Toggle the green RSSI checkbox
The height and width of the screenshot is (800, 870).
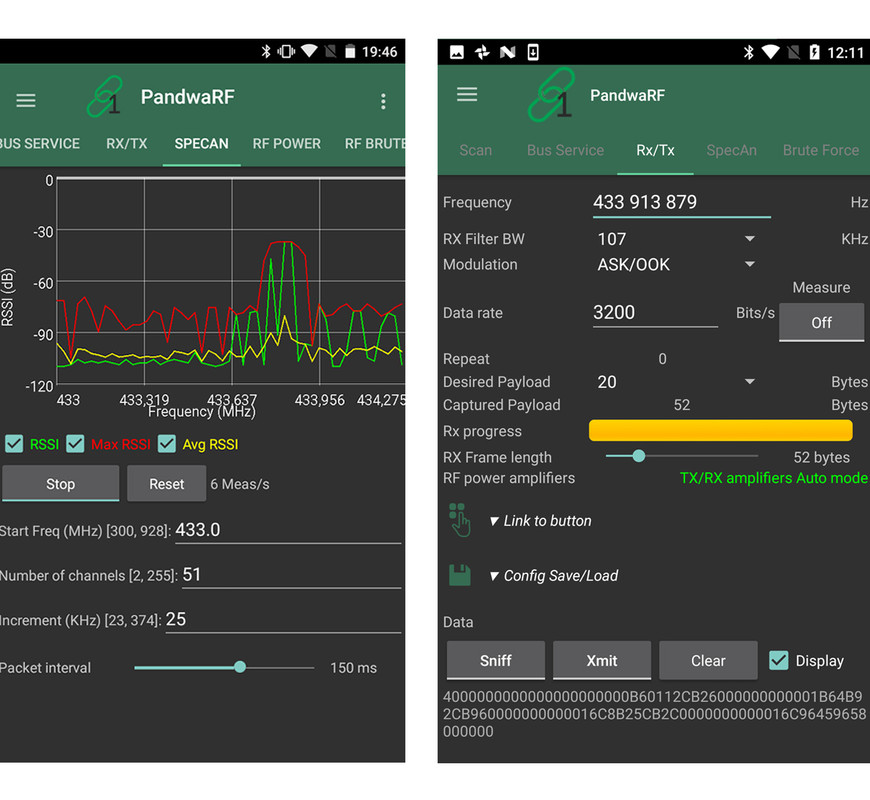pyautogui.click(x=14, y=444)
